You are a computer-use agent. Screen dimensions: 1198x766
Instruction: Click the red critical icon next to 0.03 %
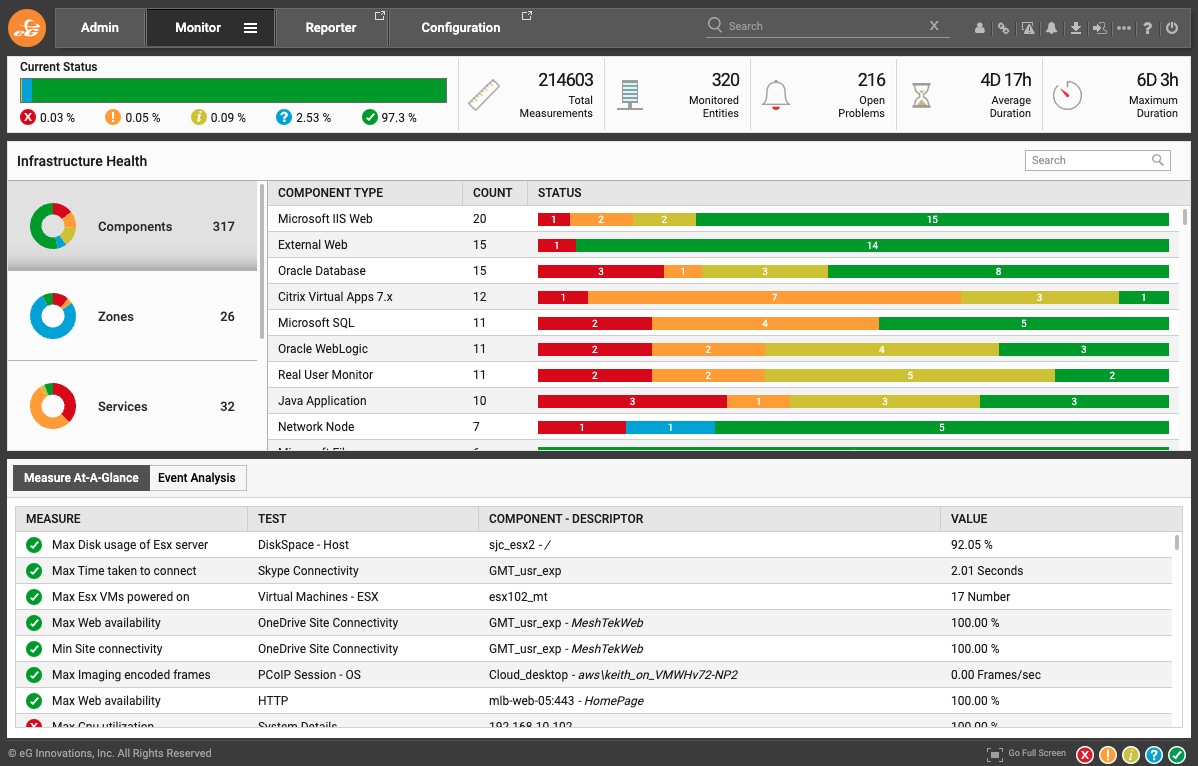(x=28, y=117)
